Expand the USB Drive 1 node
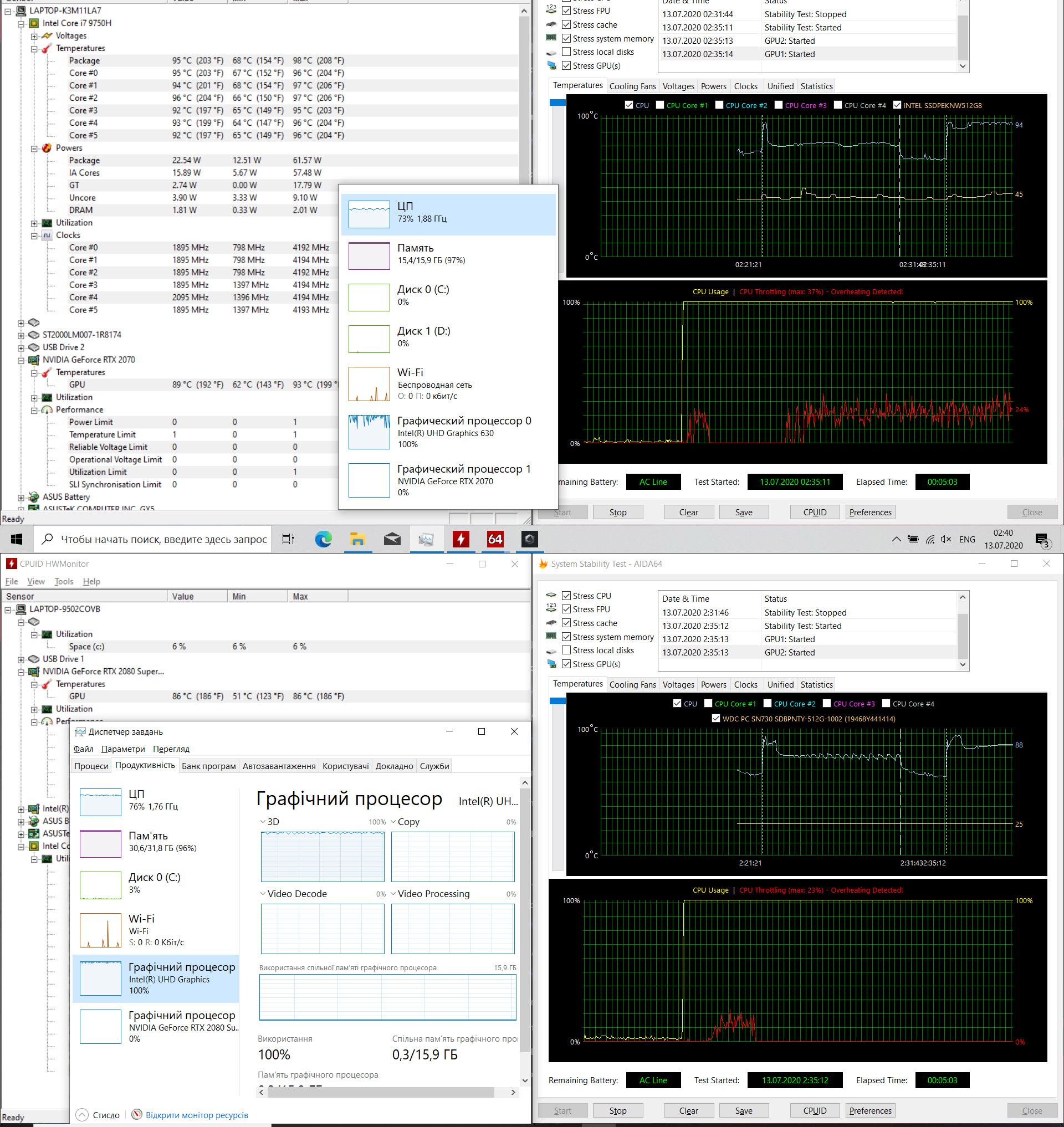The height and width of the screenshot is (1127, 1064). (21, 660)
